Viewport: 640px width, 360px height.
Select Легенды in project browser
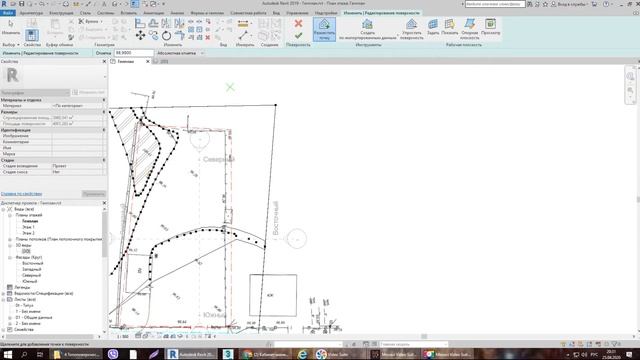coord(22,287)
